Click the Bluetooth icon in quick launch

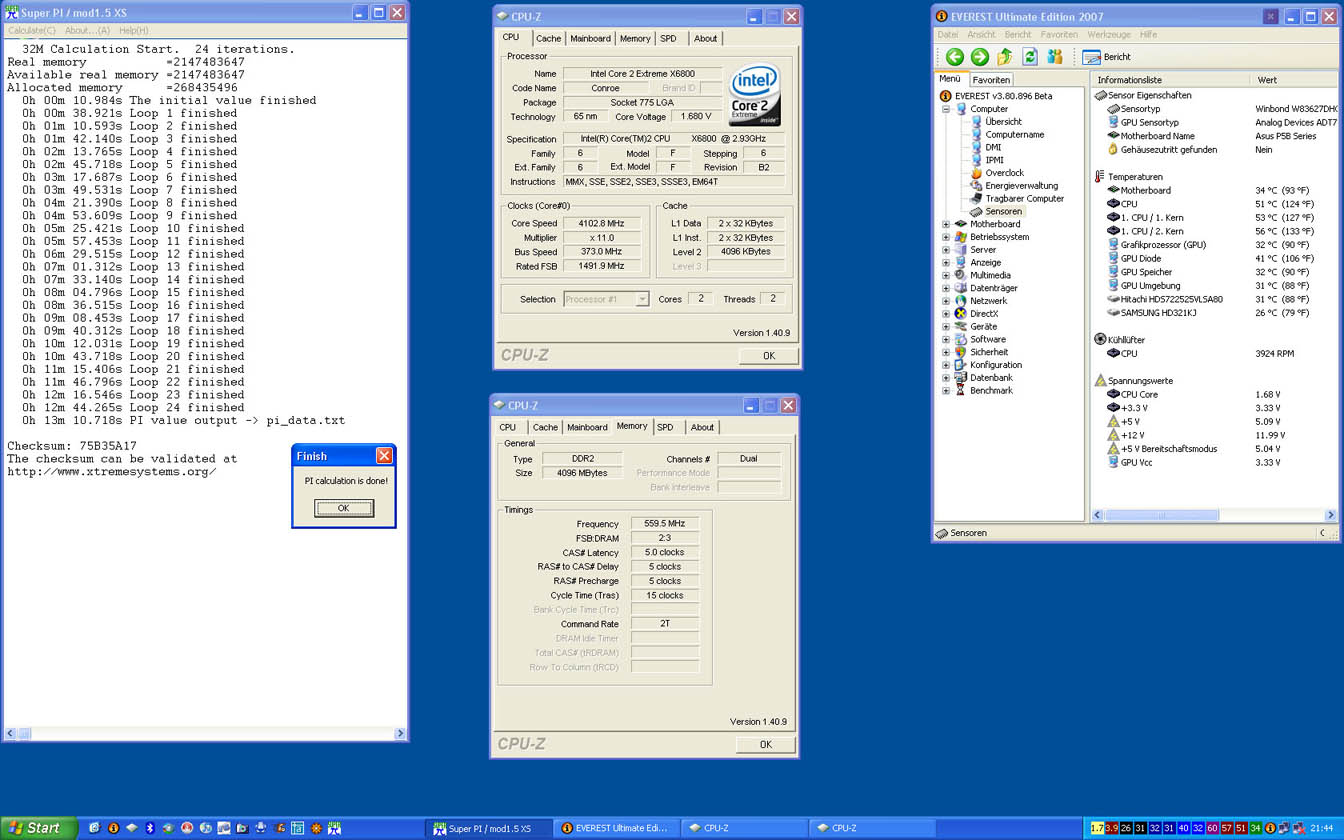pos(150,828)
